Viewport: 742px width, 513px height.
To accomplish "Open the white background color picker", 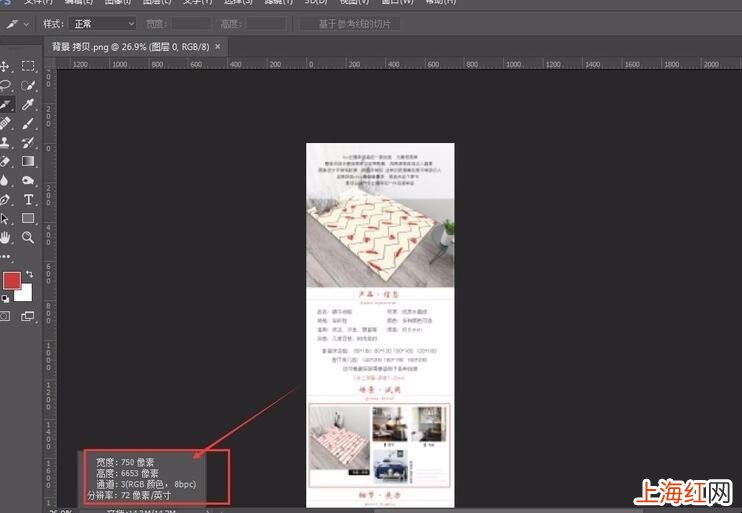I will [x=26, y=295].
